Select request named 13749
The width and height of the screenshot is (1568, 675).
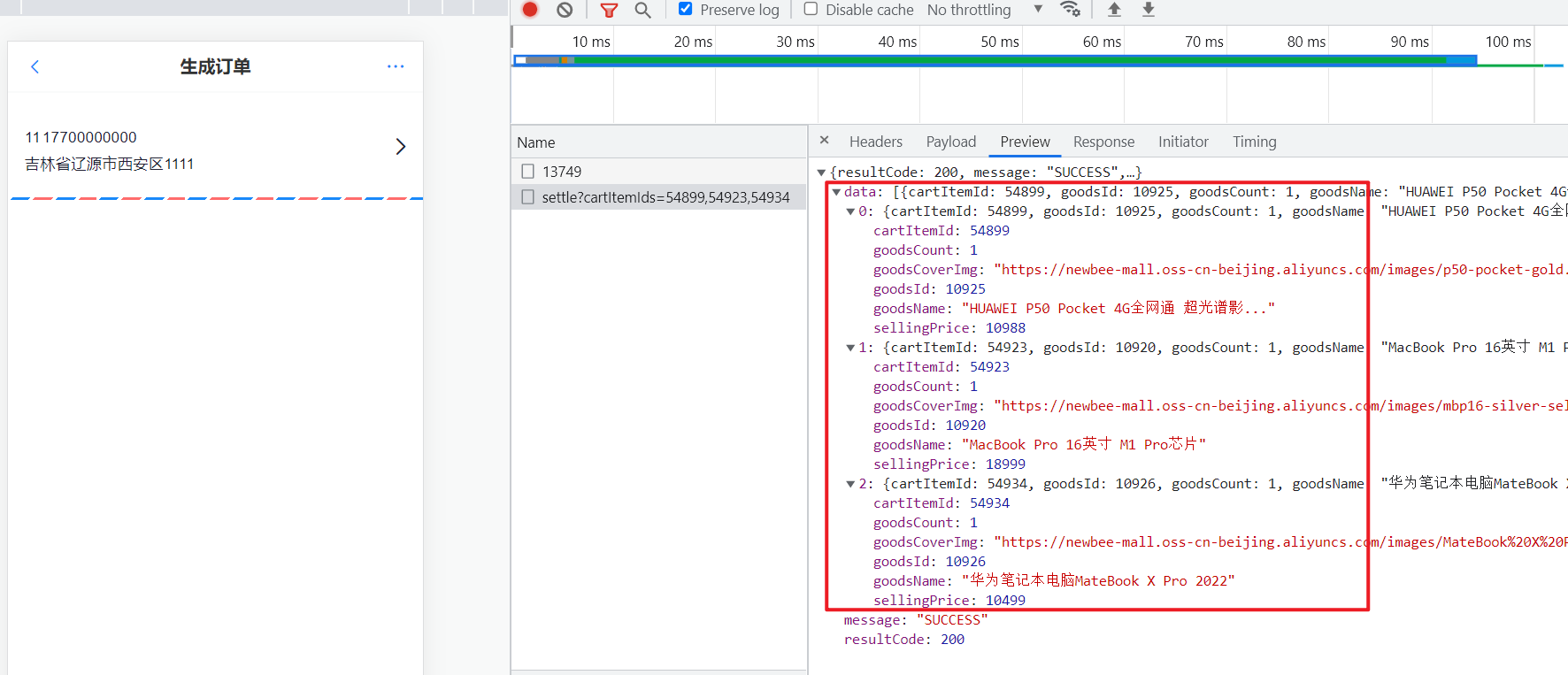[x=562, y=172]
